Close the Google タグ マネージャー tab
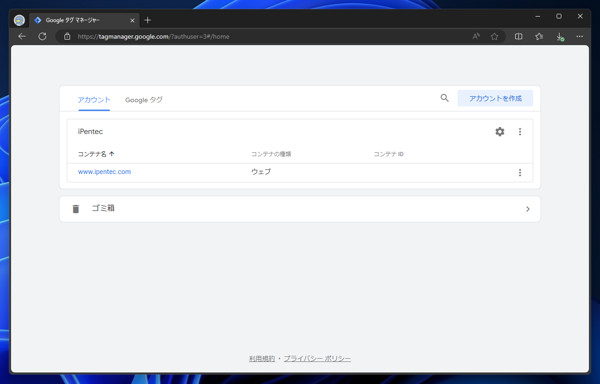This screenshot has width=600, height=384. pyautogui.click(x=132, y=20)
